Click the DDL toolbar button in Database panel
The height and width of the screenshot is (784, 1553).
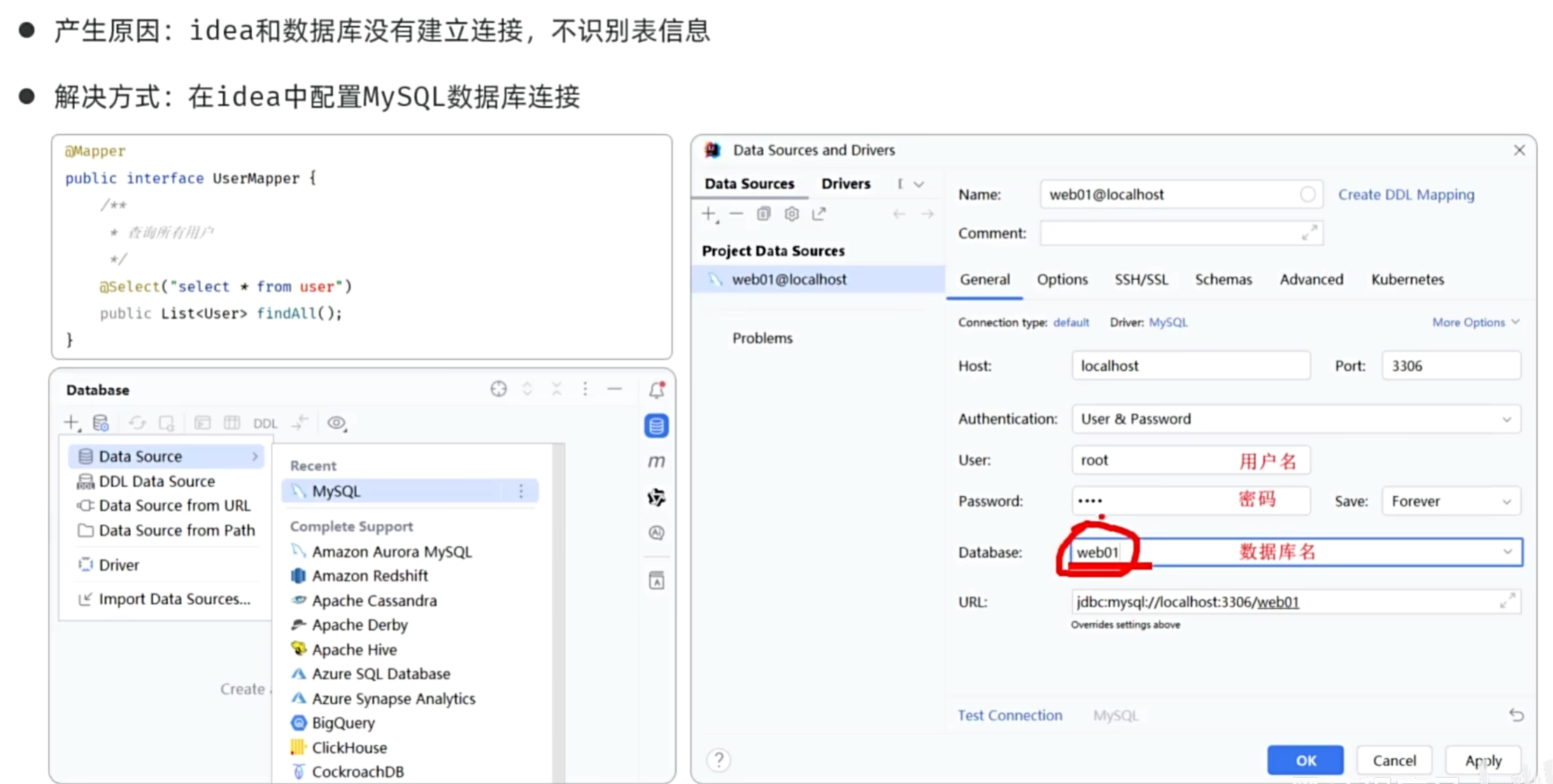click(265, 423)
